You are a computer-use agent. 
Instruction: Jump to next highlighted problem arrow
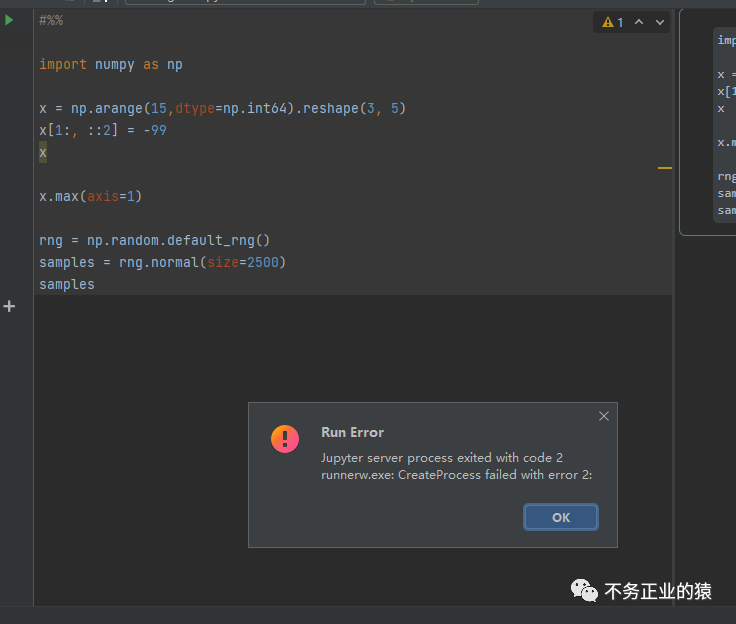pos(661,22)
